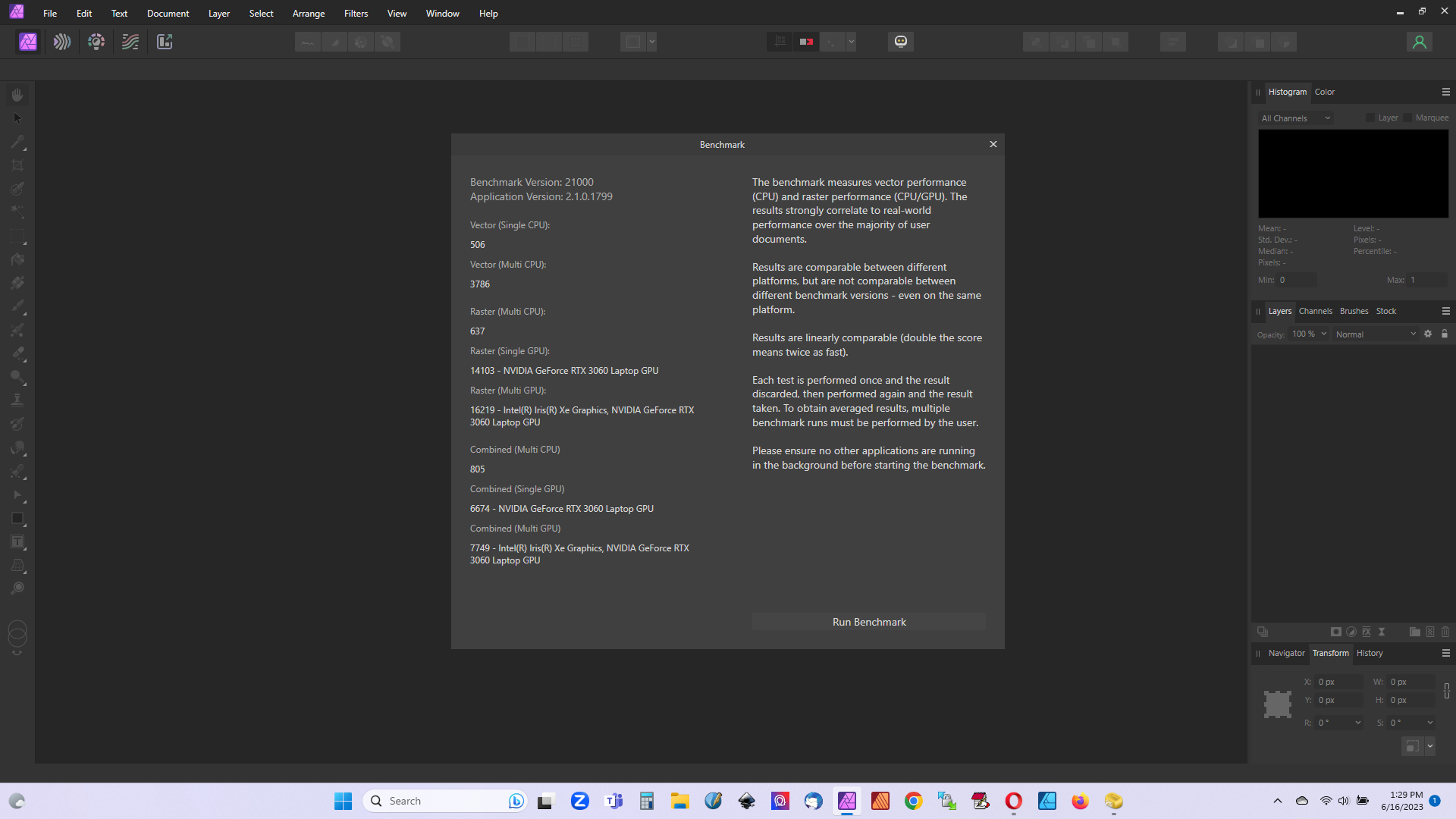Add an adjustment layer icon
This screenshot has height=819, width=1456.
1351,632
